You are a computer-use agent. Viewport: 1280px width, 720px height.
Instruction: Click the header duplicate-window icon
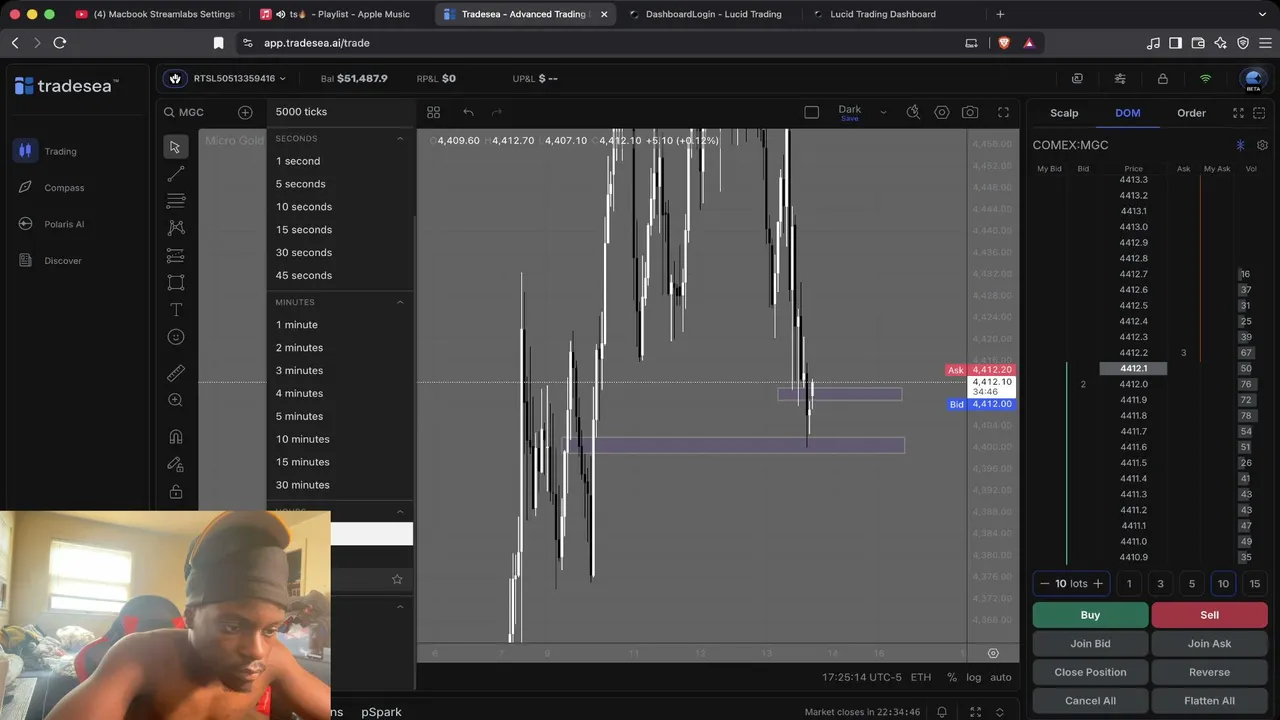pos(1077,79)
